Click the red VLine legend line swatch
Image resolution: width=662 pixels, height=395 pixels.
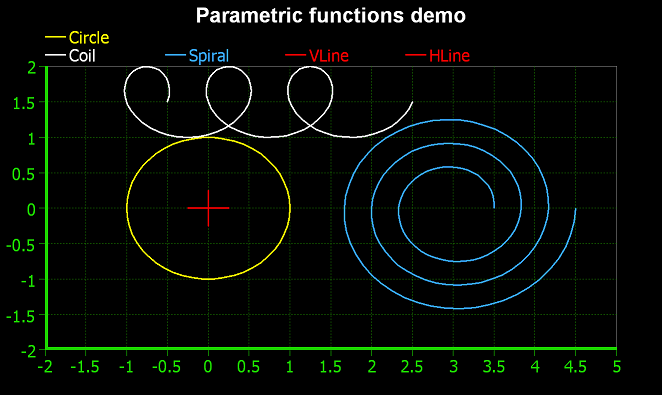(x=295, y=55)
